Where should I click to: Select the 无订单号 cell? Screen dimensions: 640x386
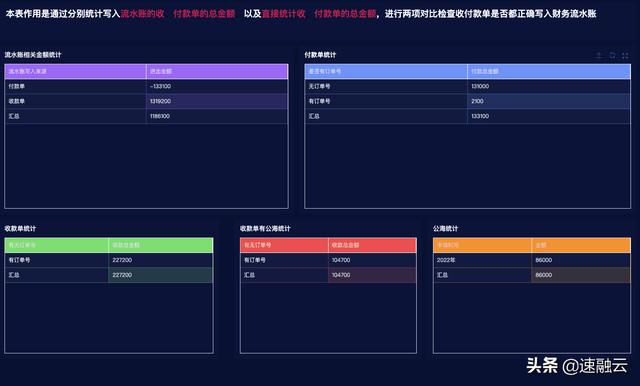386,86
